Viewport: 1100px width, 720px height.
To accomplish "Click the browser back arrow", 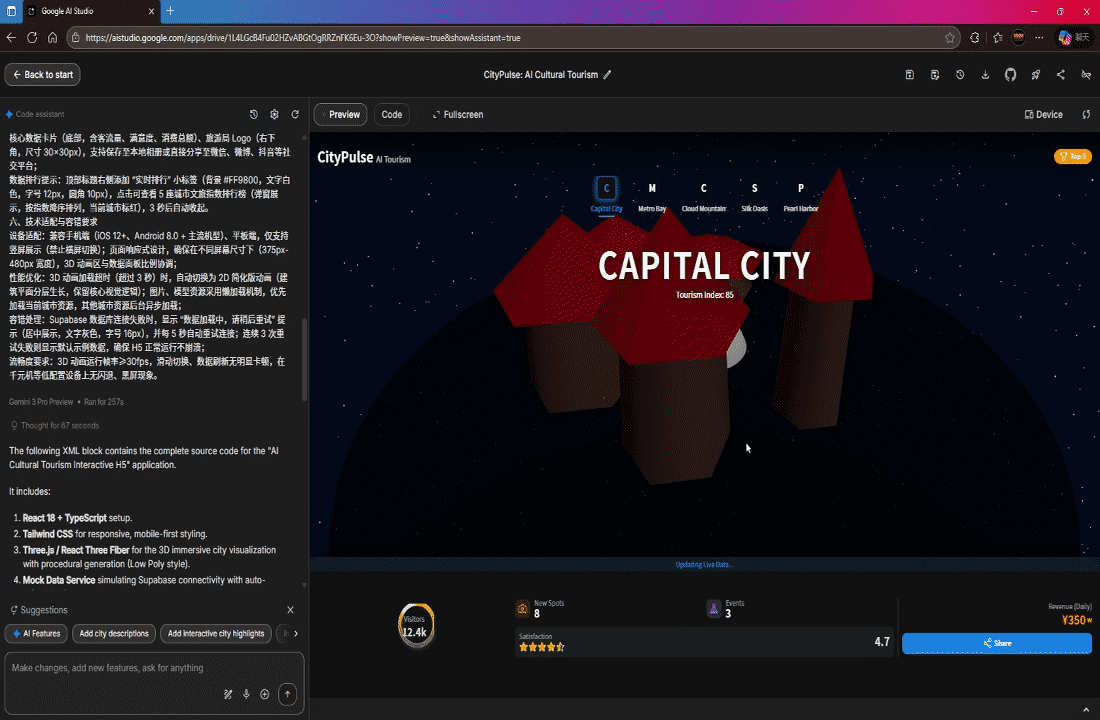I will click(11, 38).
